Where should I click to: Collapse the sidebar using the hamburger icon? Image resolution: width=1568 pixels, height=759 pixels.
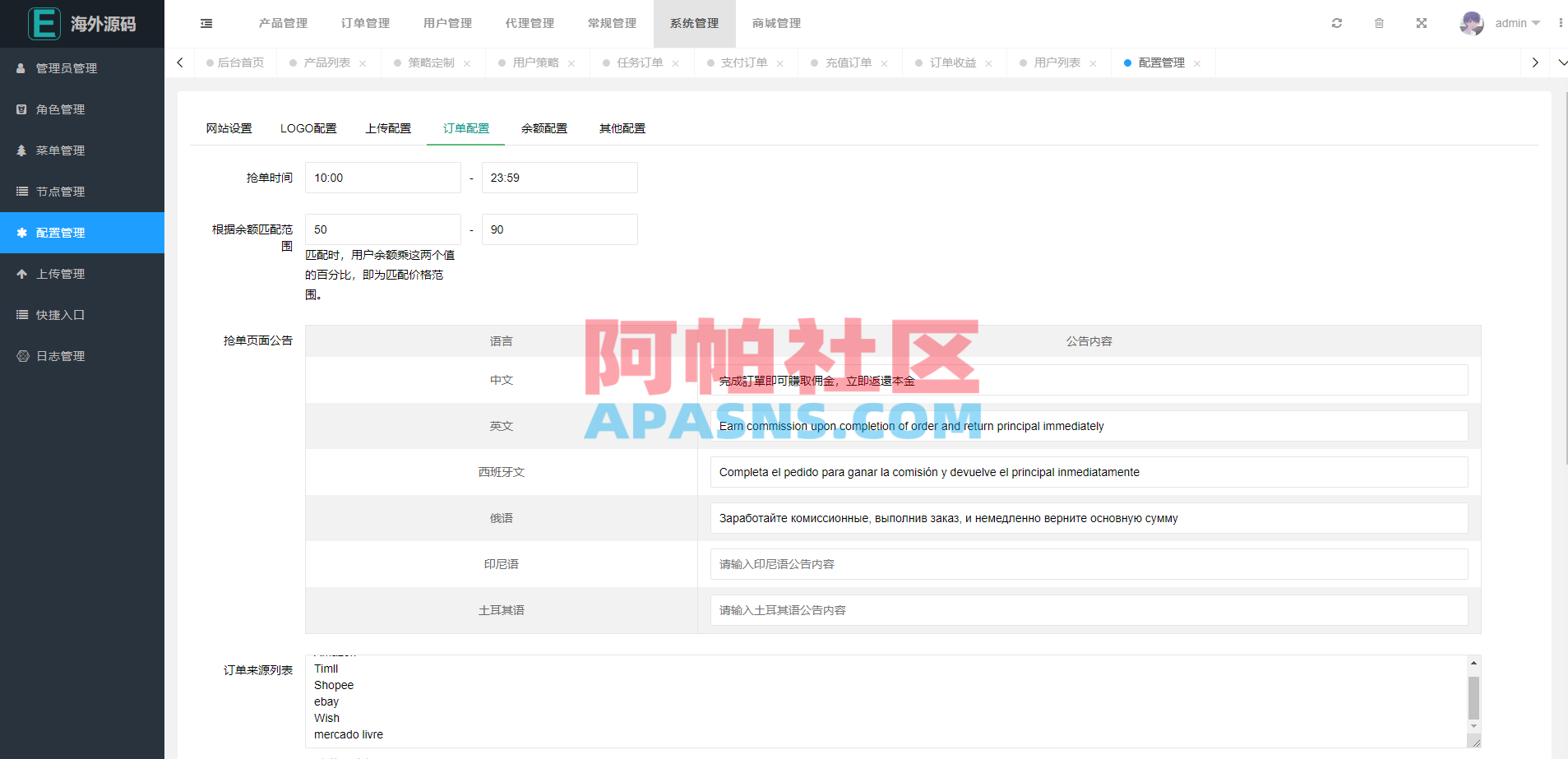coord(206,23)
